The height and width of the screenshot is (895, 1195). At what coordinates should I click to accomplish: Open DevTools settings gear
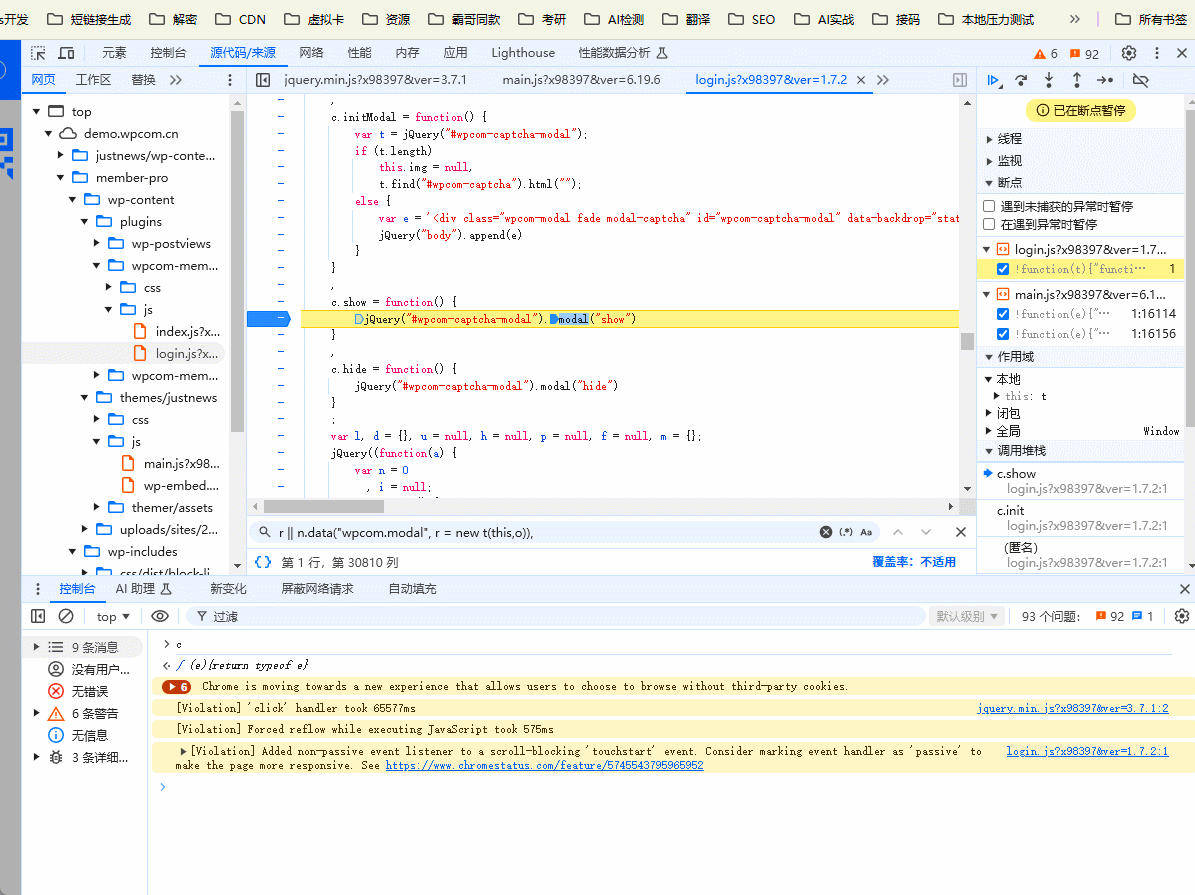pyautogui.click(x=1129, y=53)
